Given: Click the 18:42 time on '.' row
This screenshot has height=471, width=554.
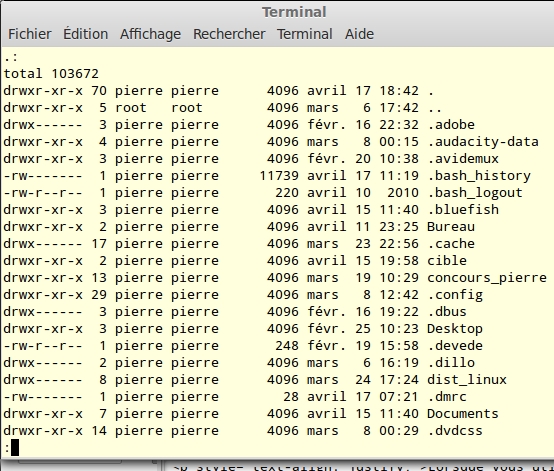Looking at the screenshot, I should pos(399,91).
